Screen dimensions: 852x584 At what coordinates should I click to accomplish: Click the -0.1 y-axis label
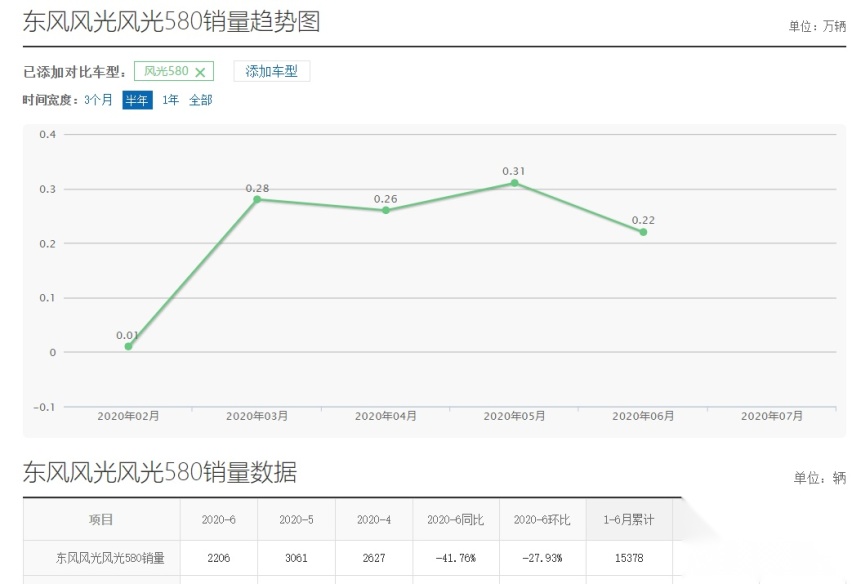point(45,407)
